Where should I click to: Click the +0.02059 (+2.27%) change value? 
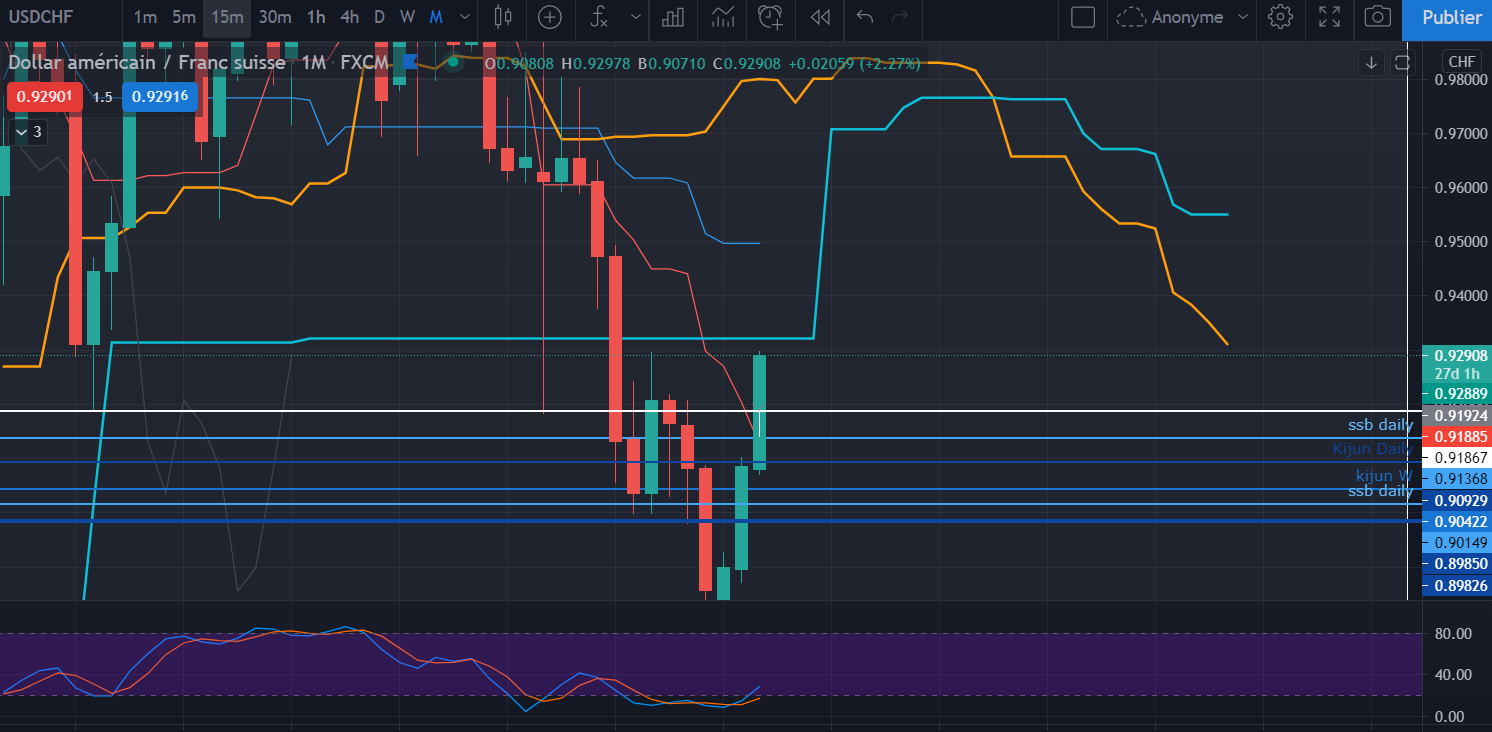(x=854, y=63)
